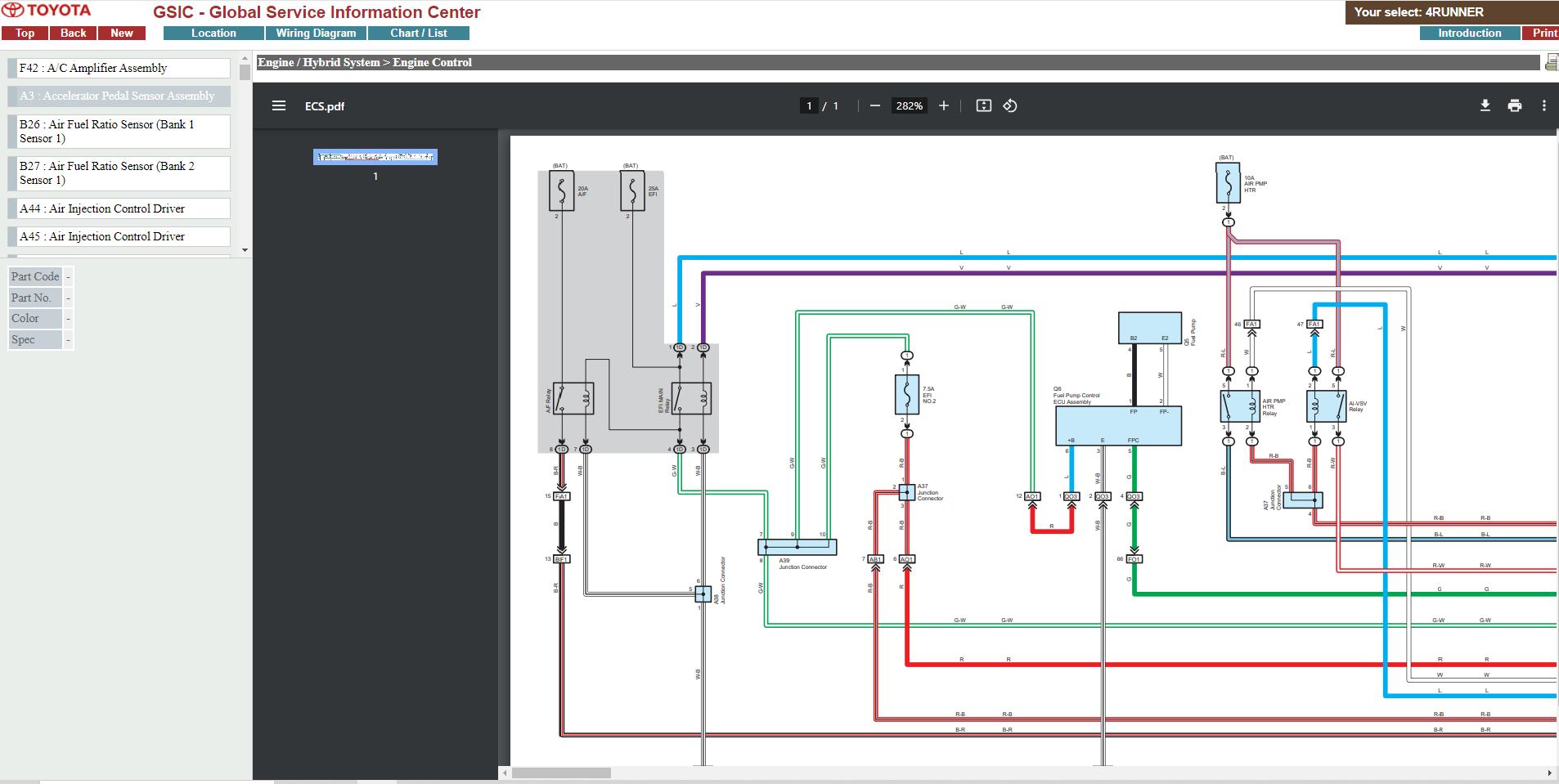Click the Part No. label
Screen dimensions: 1559x784
35,298
